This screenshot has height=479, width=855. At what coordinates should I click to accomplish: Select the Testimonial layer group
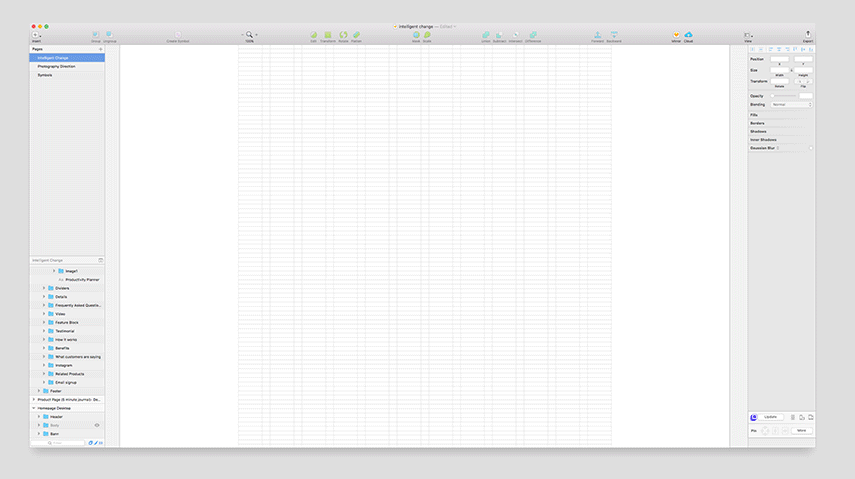(x=67, y=331)
